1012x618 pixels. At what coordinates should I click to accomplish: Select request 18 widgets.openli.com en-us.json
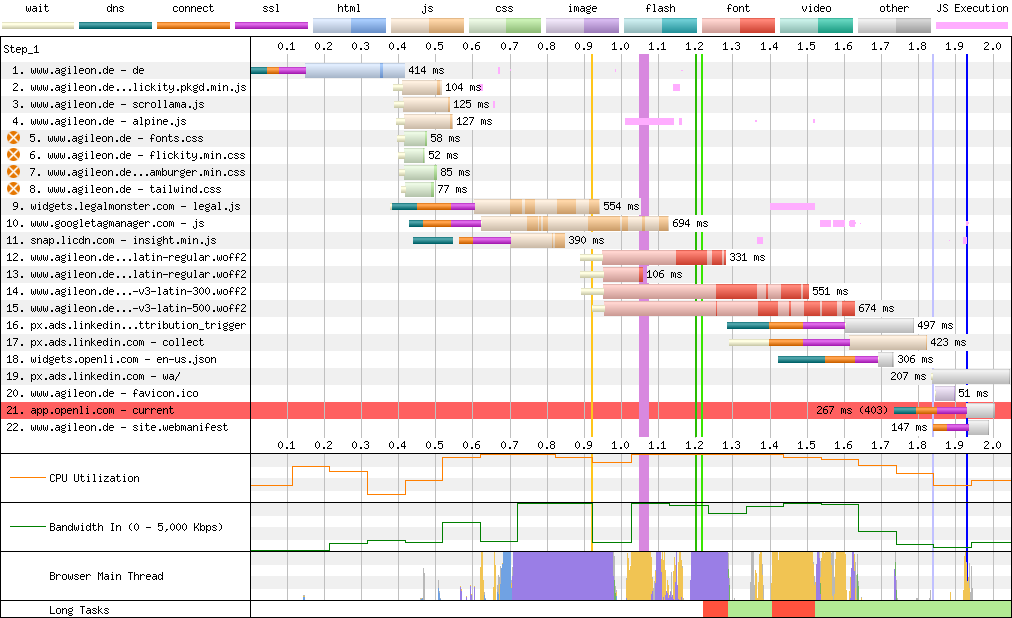(111, 359)
